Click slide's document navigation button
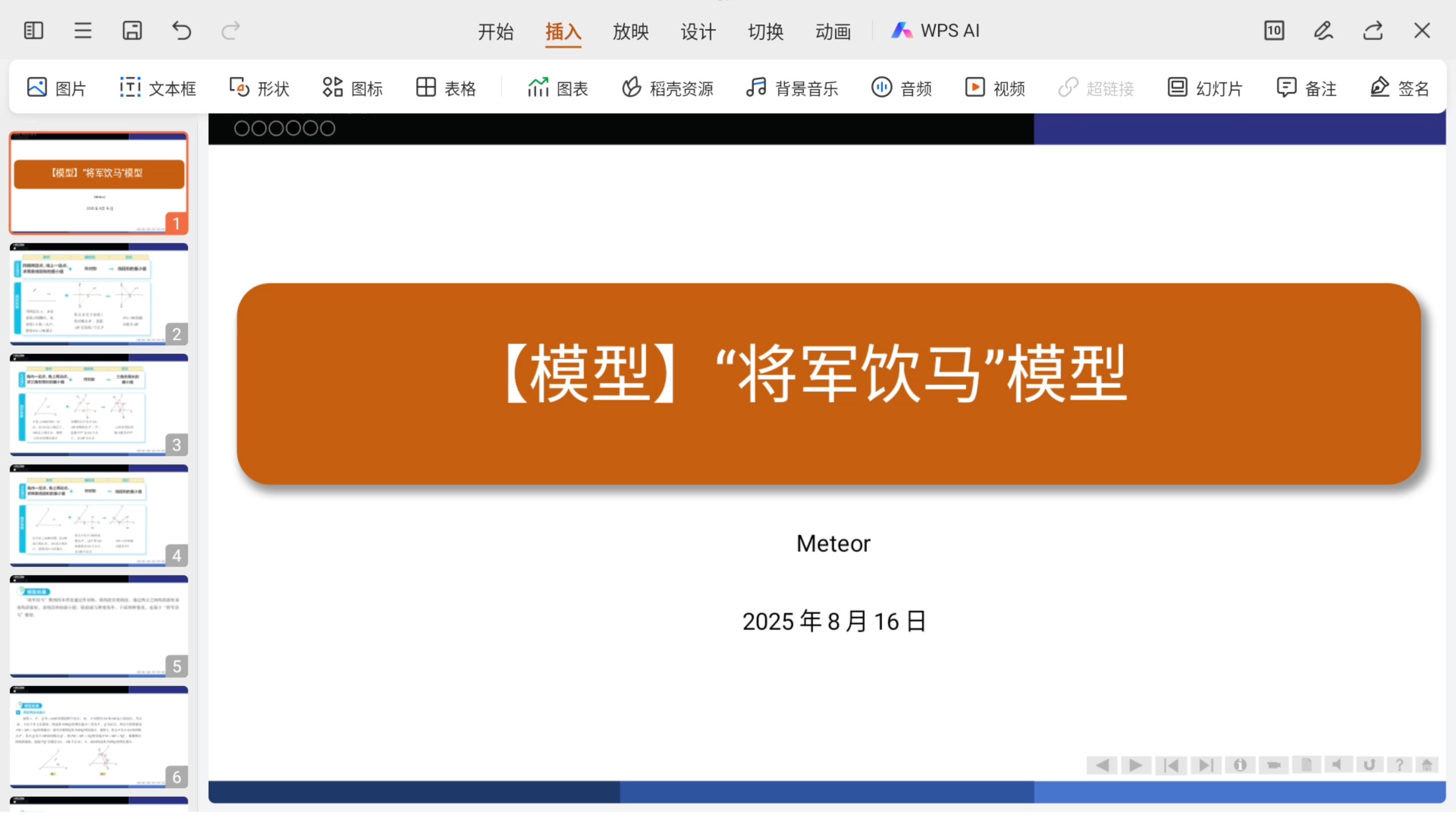Screen dimensions: 1456x819 pyautogui.click(x=1306, y=765)
